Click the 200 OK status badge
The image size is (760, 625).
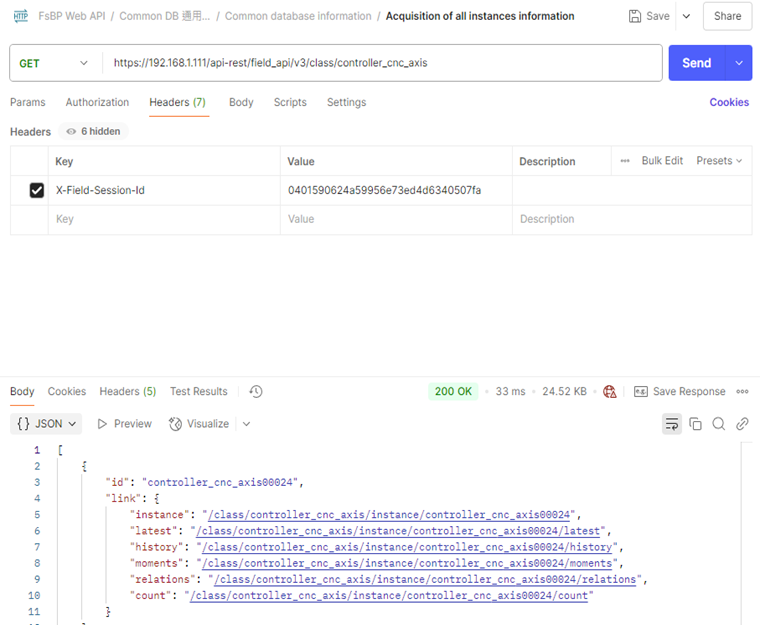point(453,391)
